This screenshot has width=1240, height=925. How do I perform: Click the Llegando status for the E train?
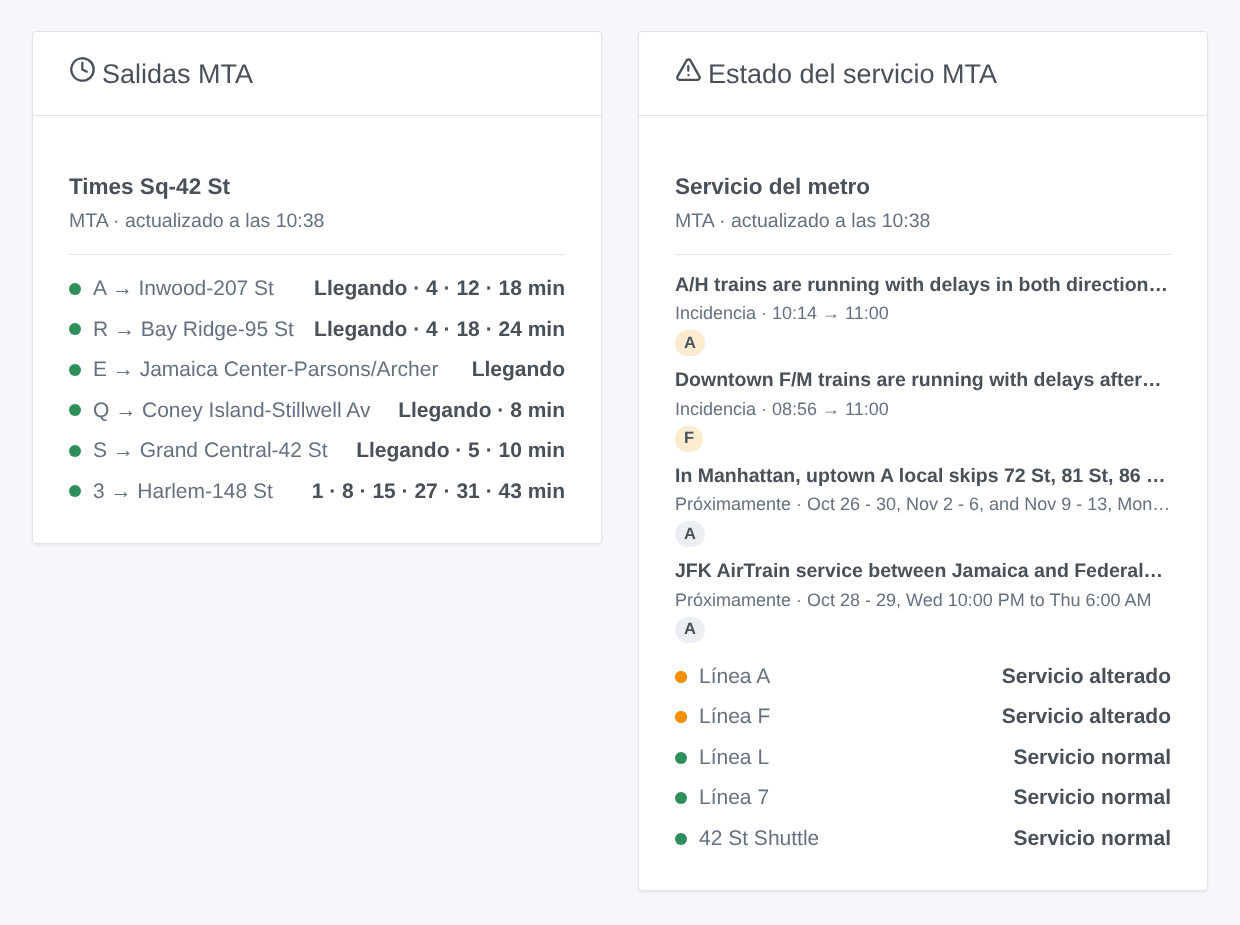click(x=518, y=370)
